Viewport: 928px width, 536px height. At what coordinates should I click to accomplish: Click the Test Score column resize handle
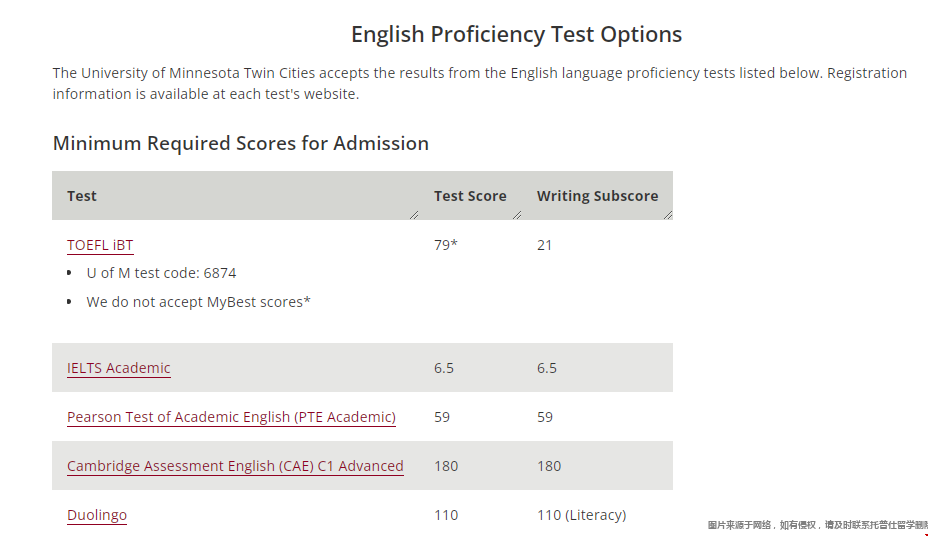pyautogui.click(x=517, y=215)
